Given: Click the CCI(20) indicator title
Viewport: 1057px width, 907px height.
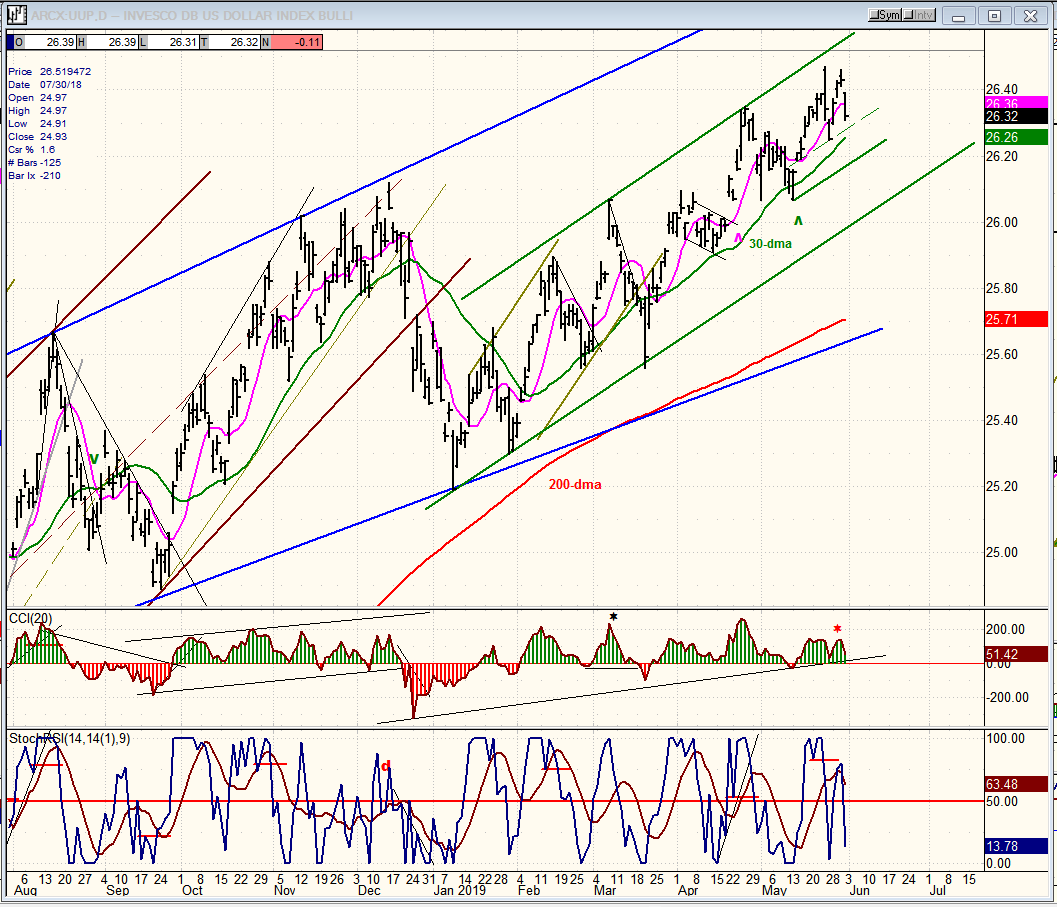Looking at the screenshot, I should tap(30, 618).
